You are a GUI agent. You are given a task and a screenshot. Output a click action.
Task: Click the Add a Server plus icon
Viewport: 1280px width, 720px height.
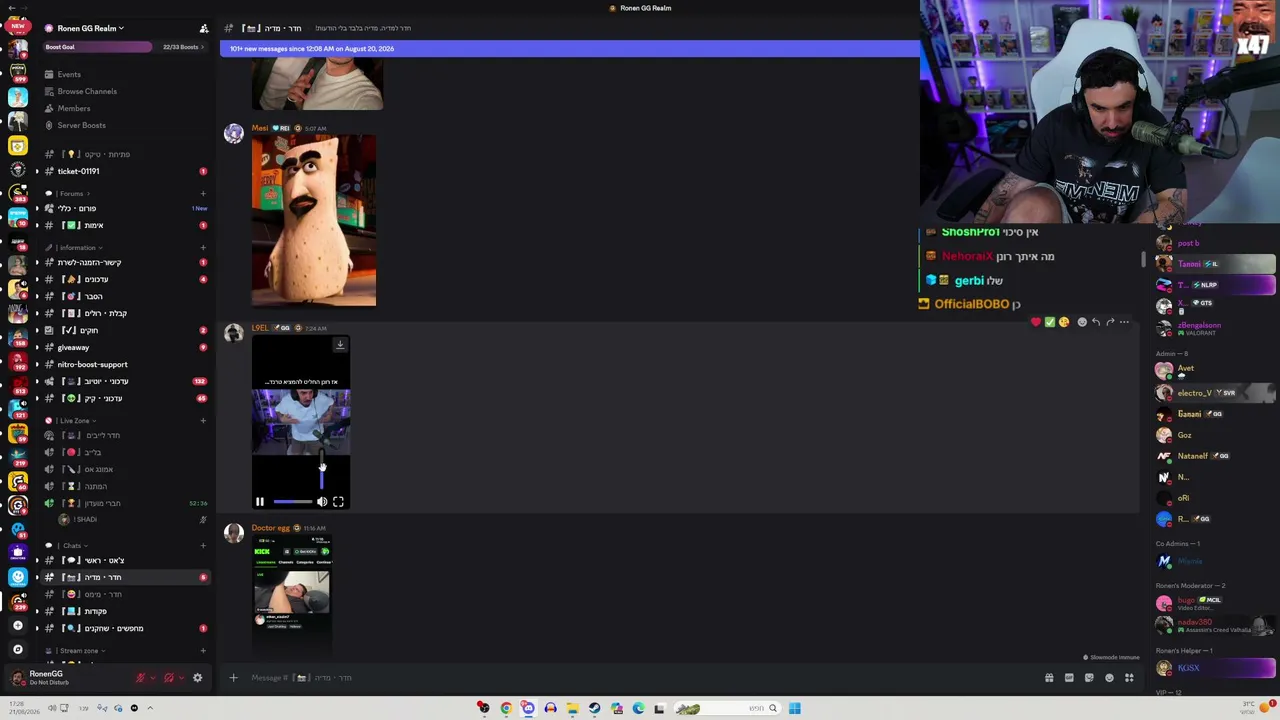(17, 625)
